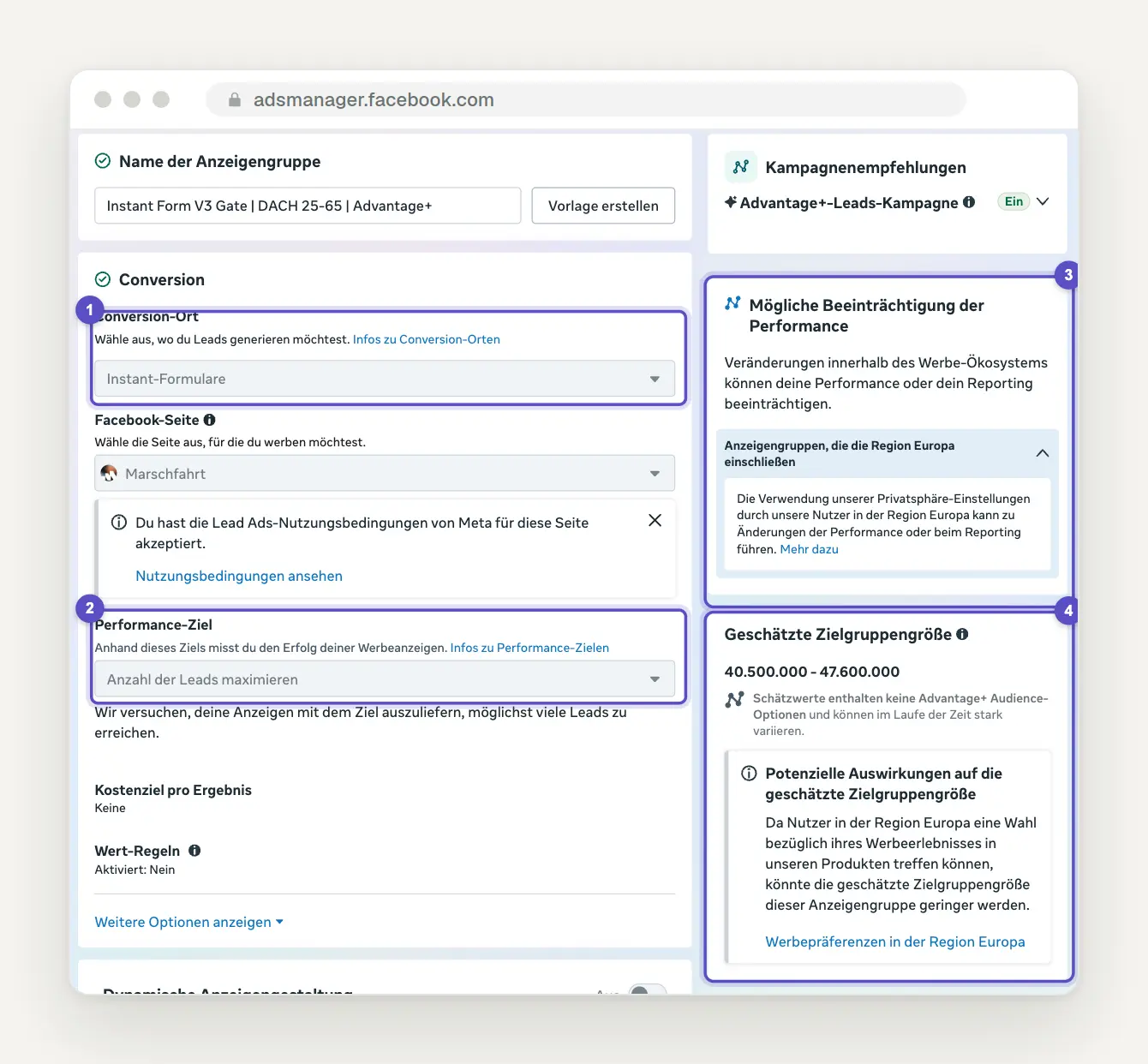The width and height of the screenshot is (1148, 1064).
Task: Click the info icon in Lead Ads notice
Action: pos(119,523)
